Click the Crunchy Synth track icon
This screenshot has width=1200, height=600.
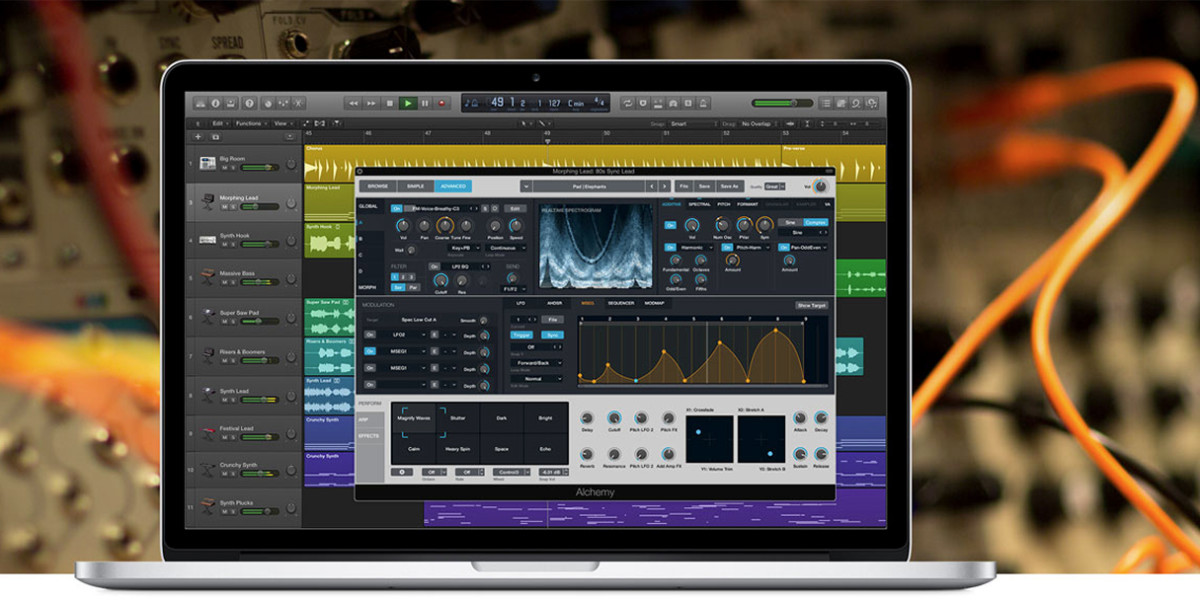coord(208,470)
